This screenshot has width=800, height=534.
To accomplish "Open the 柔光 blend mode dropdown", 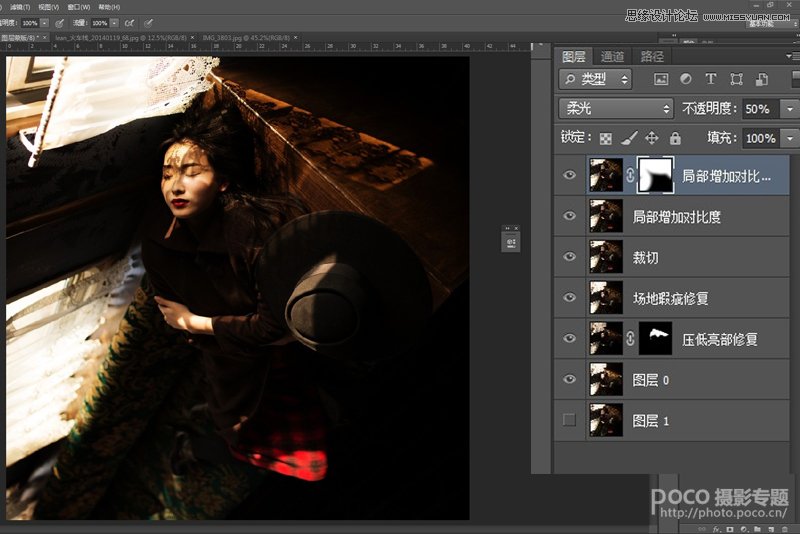I will [616, 108].
